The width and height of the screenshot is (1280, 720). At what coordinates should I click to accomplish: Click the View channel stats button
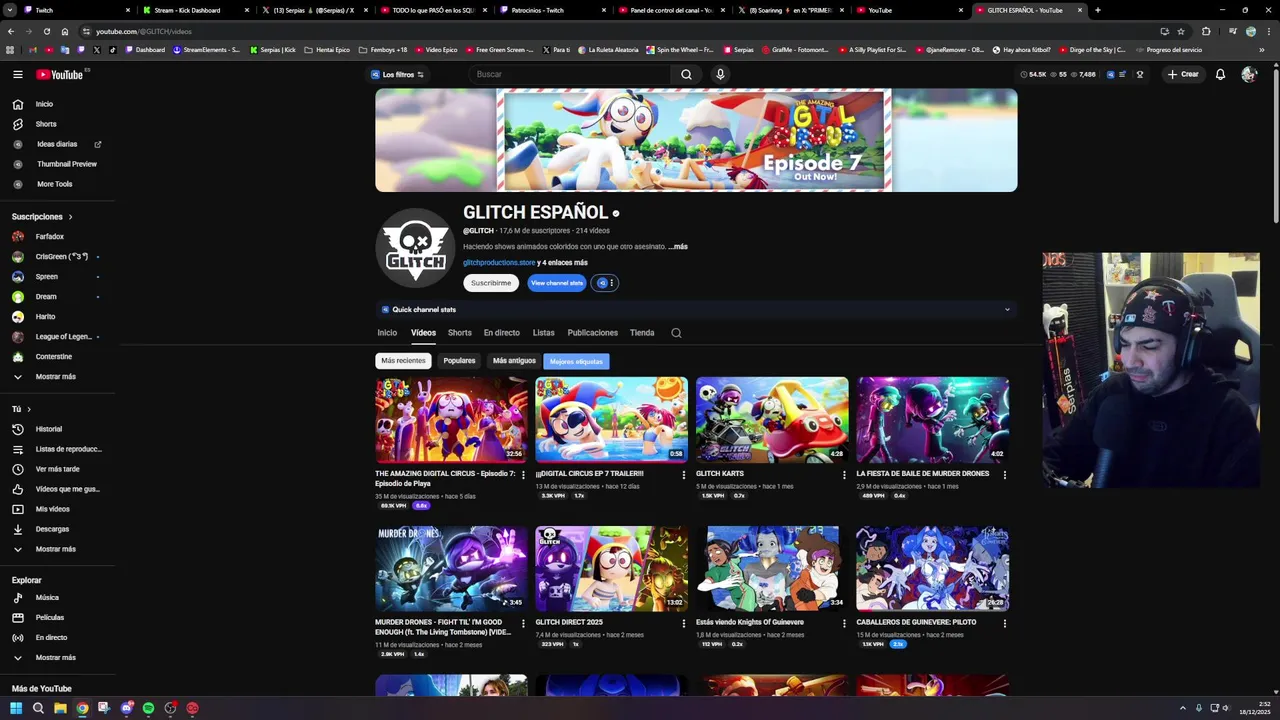click(x=557, y=283)
